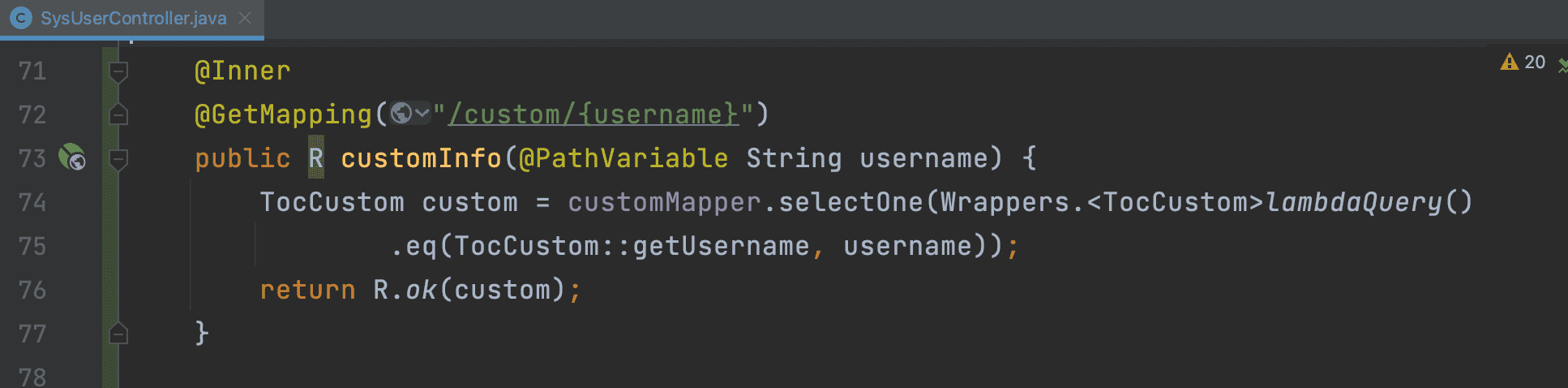Viewport: 1568px width, 388px height.
Task: Click the customInfo method name
Action: (421, 157)
